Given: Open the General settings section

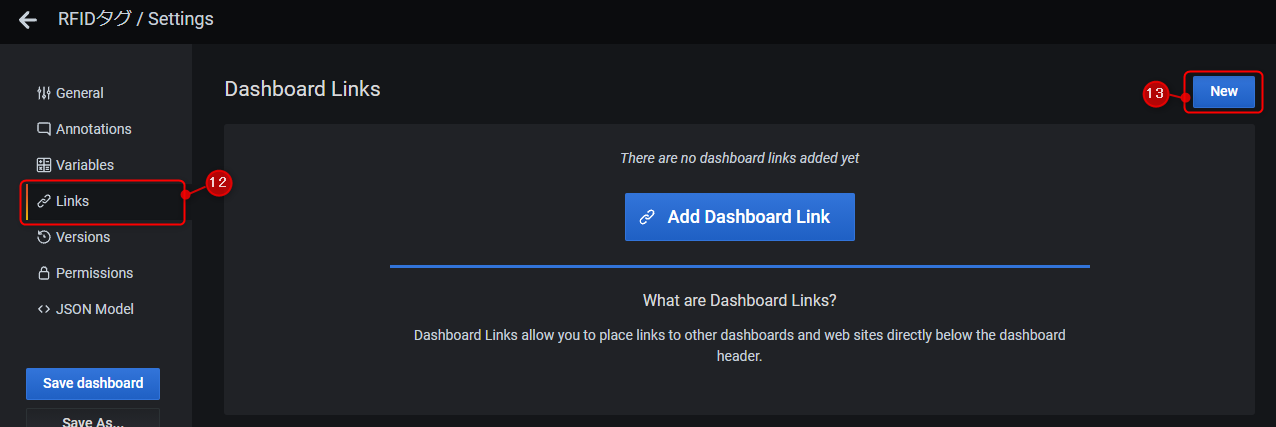Looking at the screenshot, I should [x=80, y=93].
